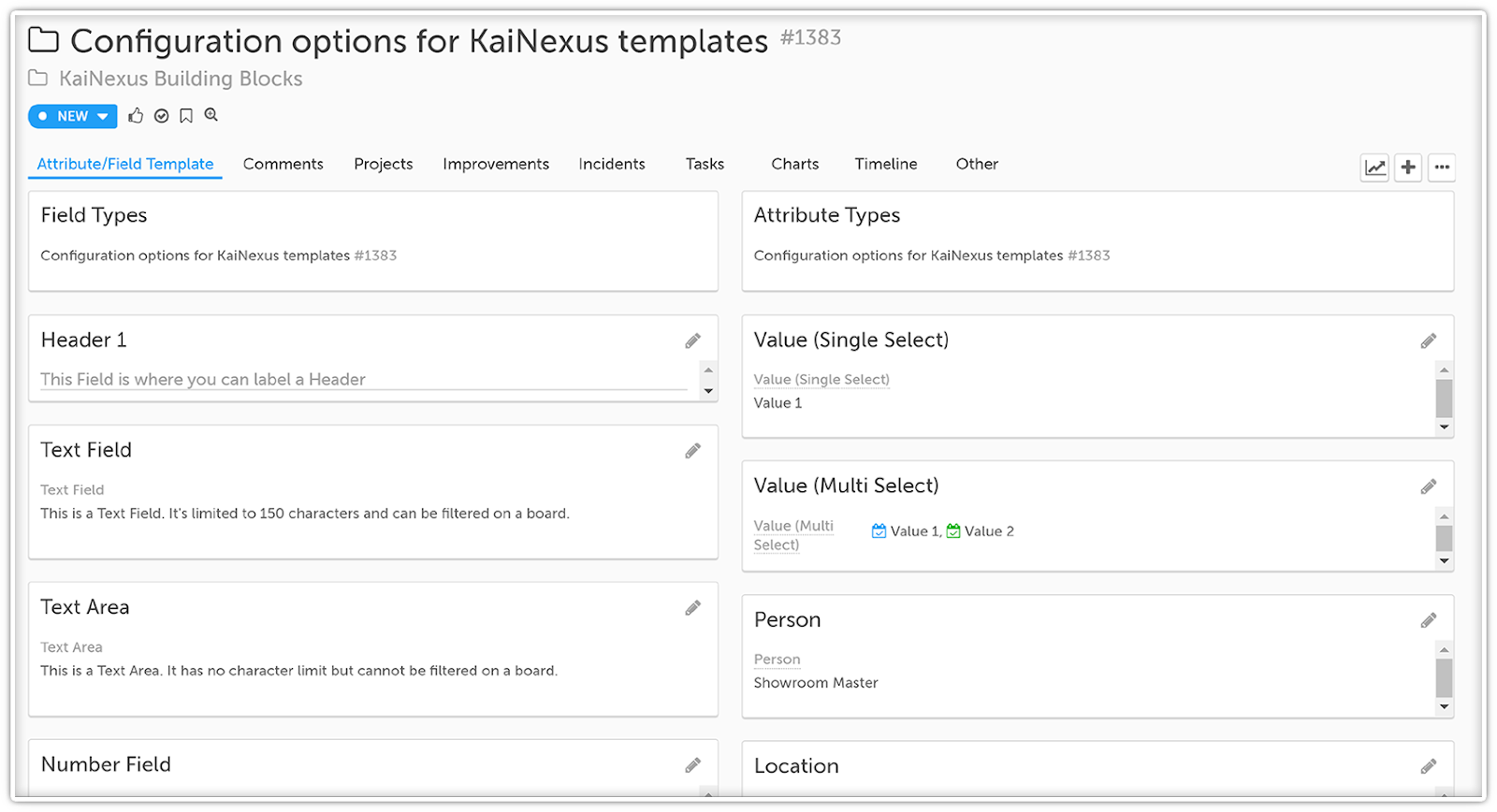Click the Text Field 150 characters description

(x=305, y=514)
